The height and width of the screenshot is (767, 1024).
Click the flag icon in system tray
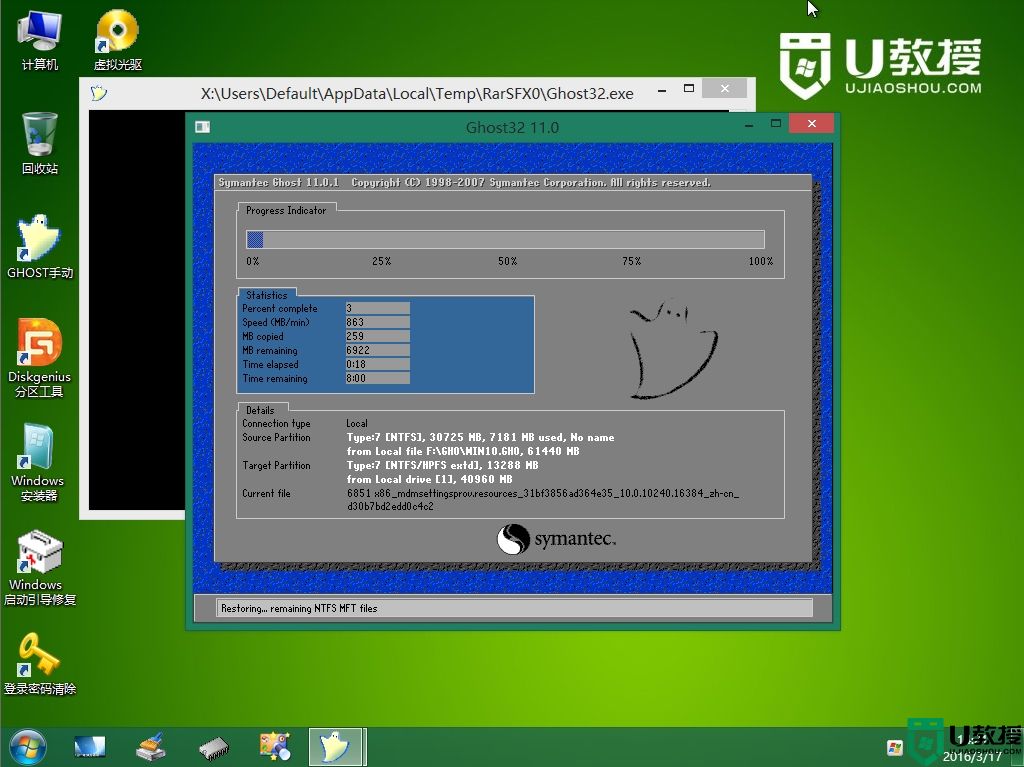[895, 748]
